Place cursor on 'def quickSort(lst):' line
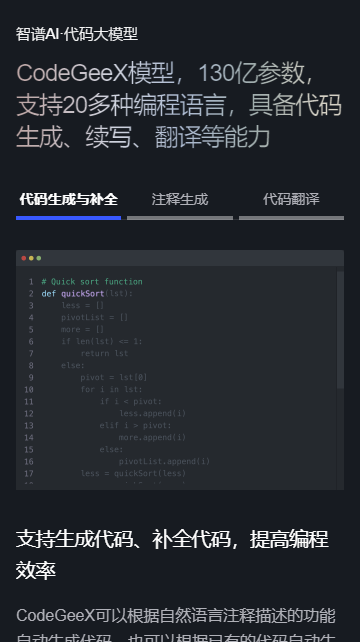The height and width of the screenshot is (642, 360). [x=87, y=294]
